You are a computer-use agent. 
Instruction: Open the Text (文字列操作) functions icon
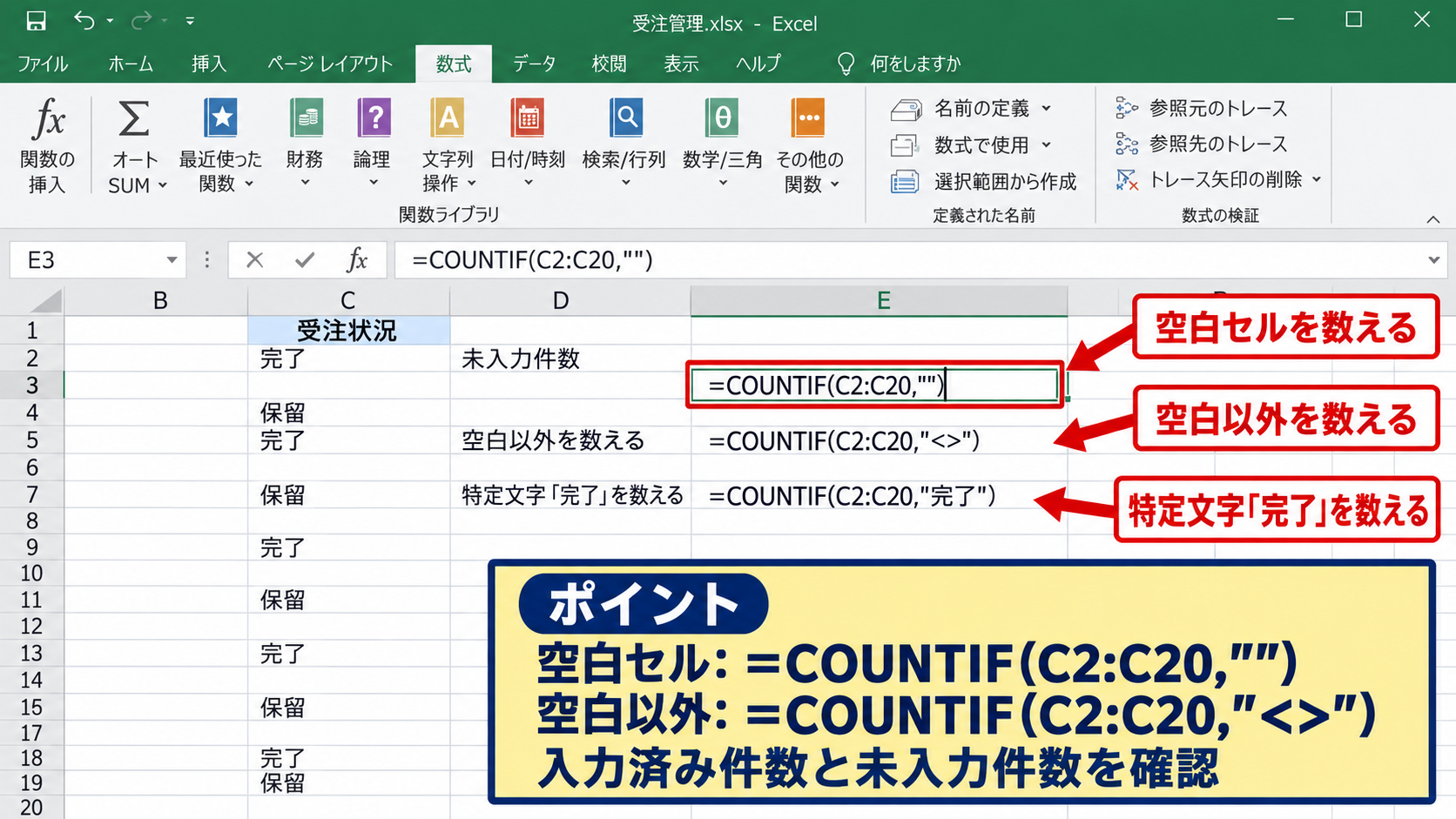coord(448,117)
